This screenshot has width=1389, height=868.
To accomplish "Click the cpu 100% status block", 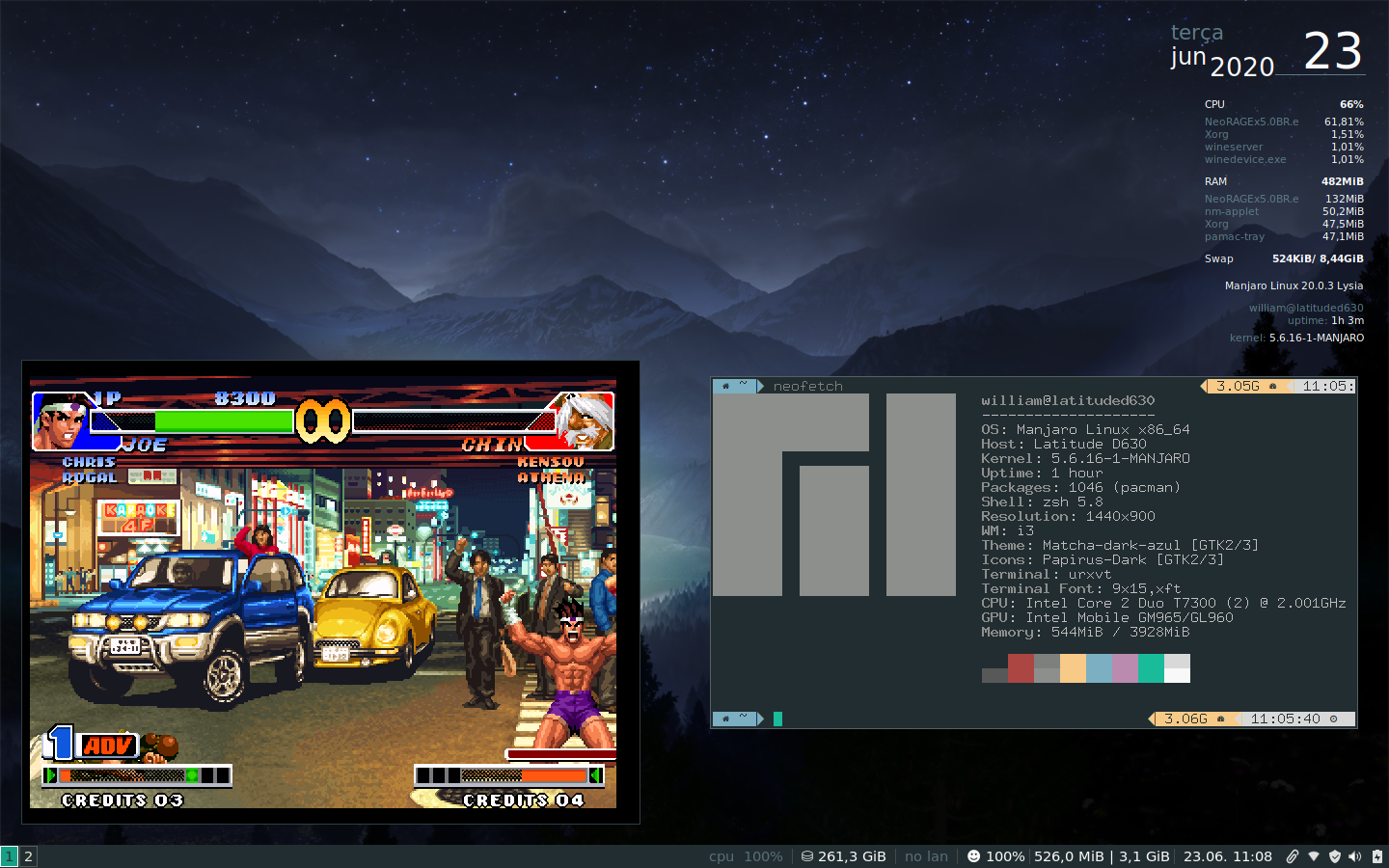I will [746, 856].
